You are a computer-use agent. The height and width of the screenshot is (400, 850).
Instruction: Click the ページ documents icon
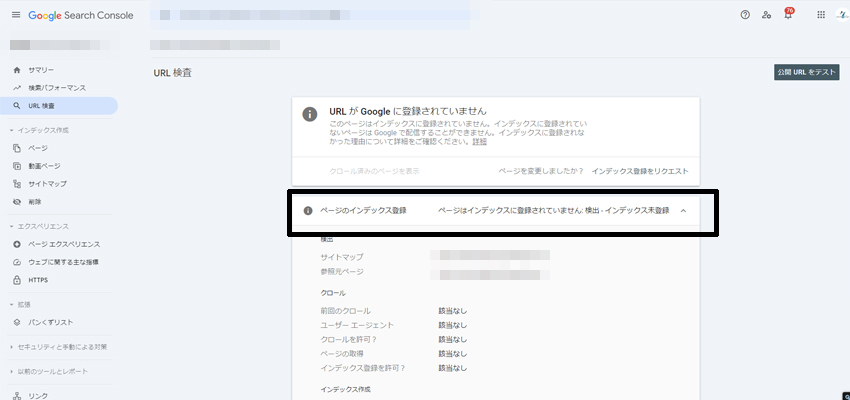tap(17, 148)
